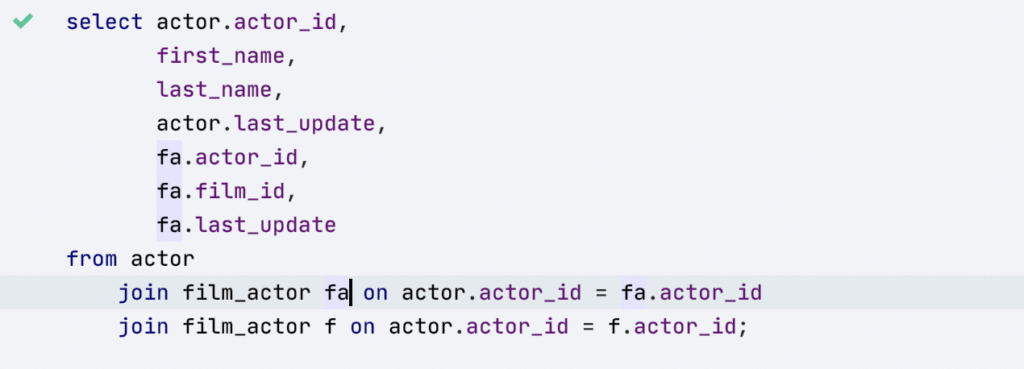This screenshot has width=1024, height=369.
Task: Click second join keyword
Action: coord(144,327)
